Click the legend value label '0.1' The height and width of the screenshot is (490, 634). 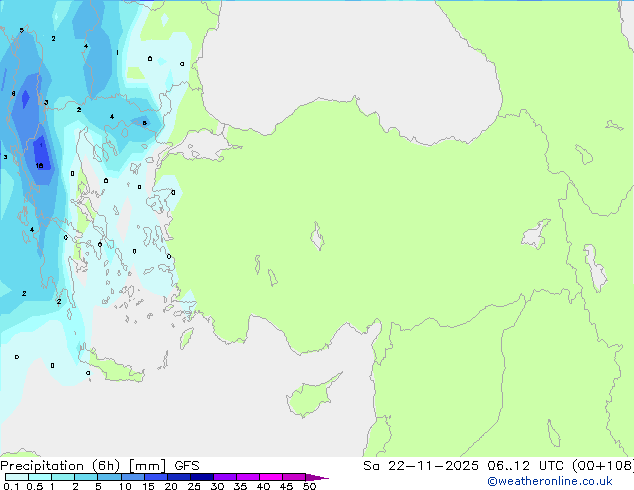click(11, 486)
